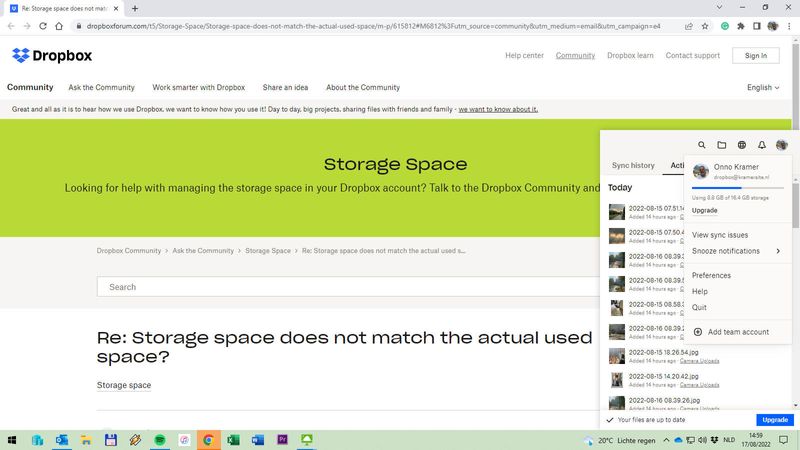
Task: Open notifications bell in the Dropbox panel
Action: (x=762, y=145)
